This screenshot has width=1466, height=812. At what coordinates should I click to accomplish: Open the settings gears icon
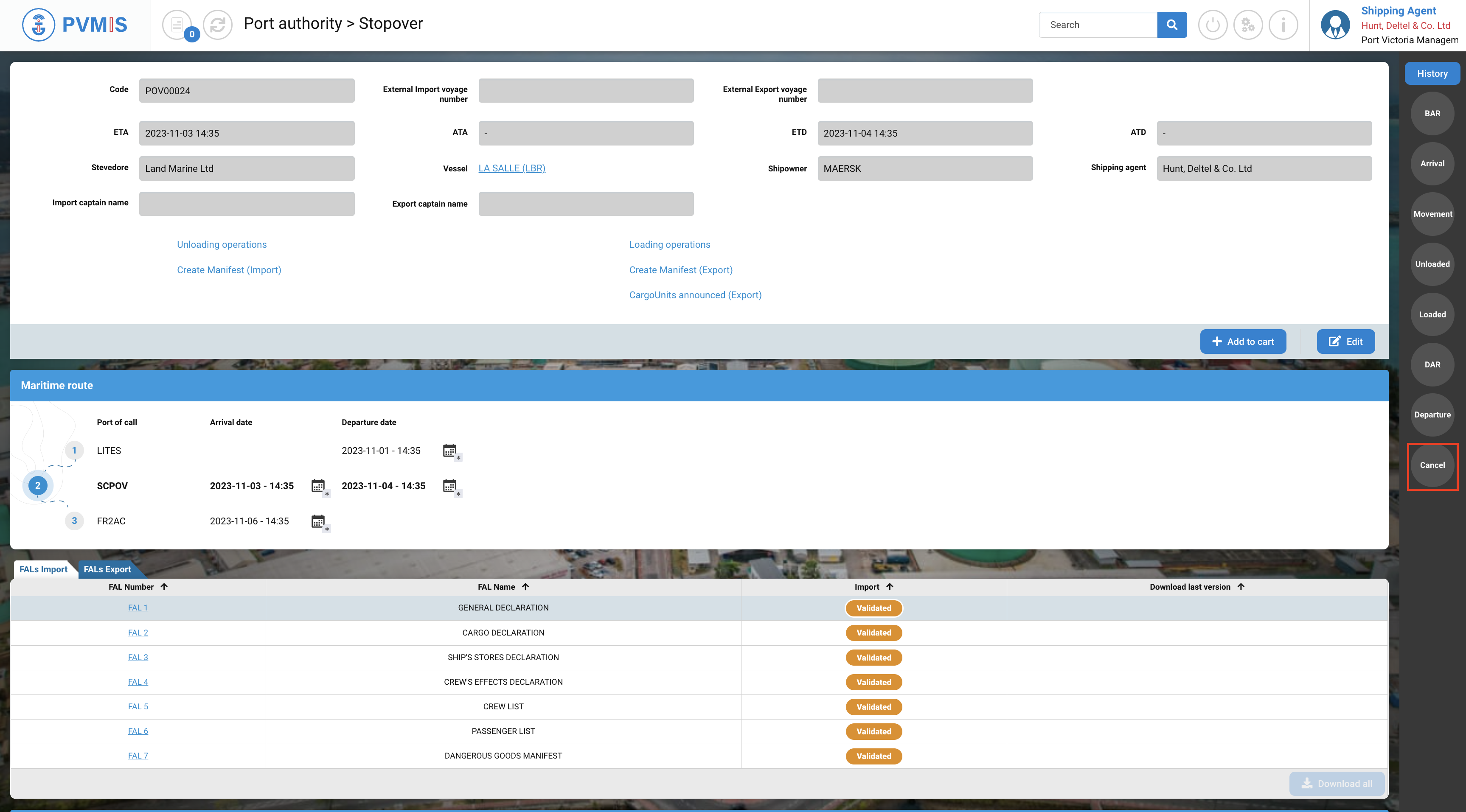coord(1247,25)
